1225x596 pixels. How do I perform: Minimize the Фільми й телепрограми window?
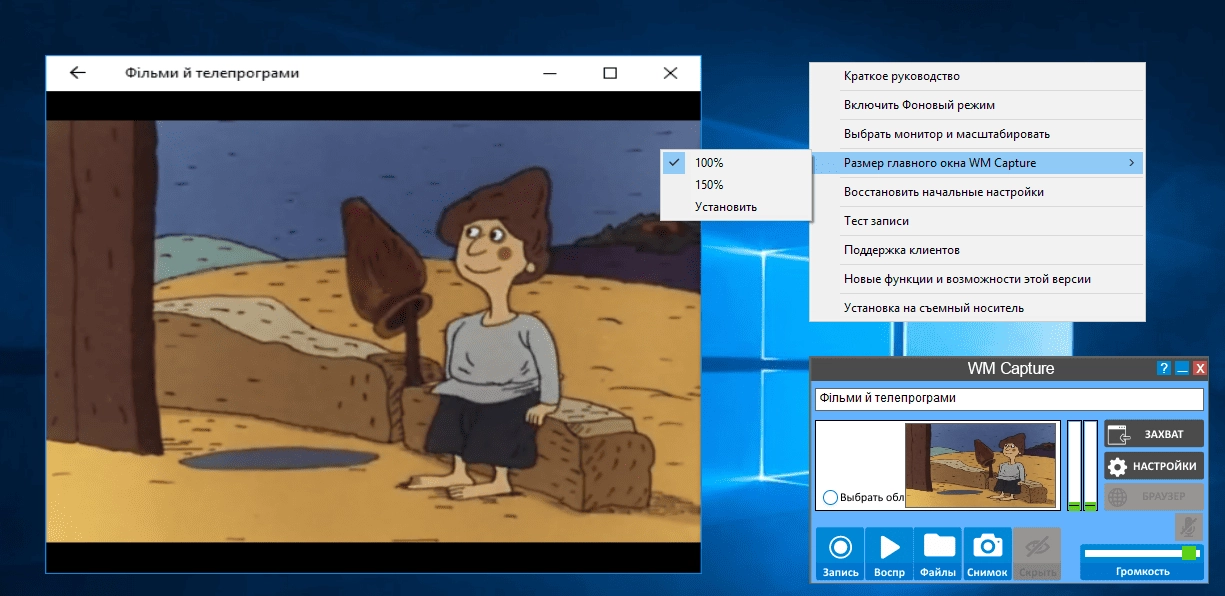(550, 73)
